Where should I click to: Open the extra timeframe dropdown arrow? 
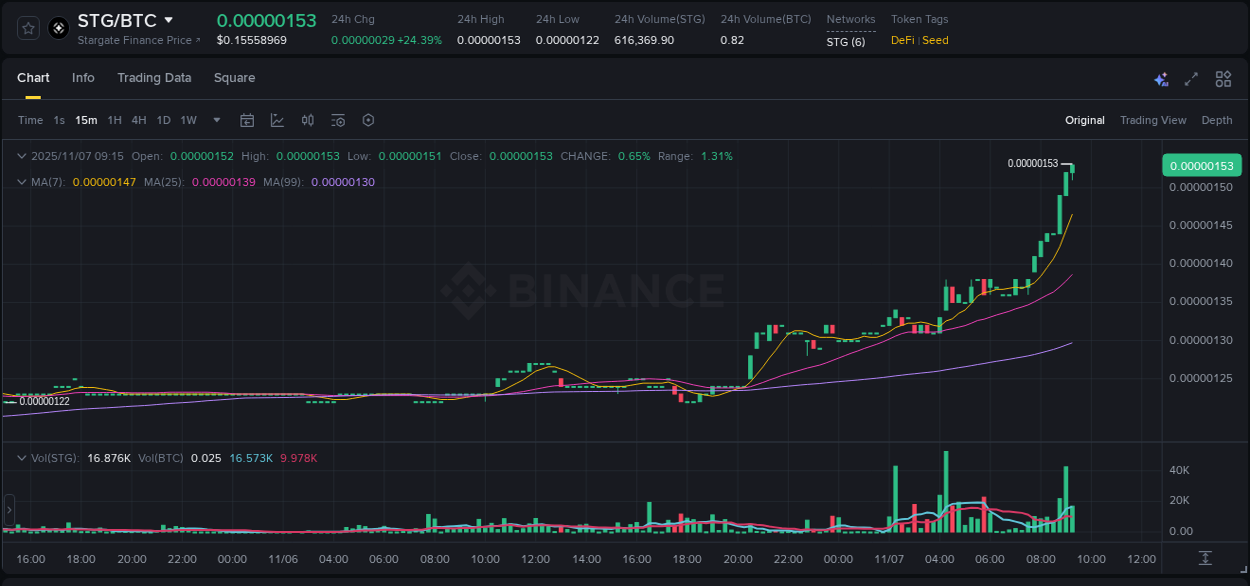coord(215,120)
